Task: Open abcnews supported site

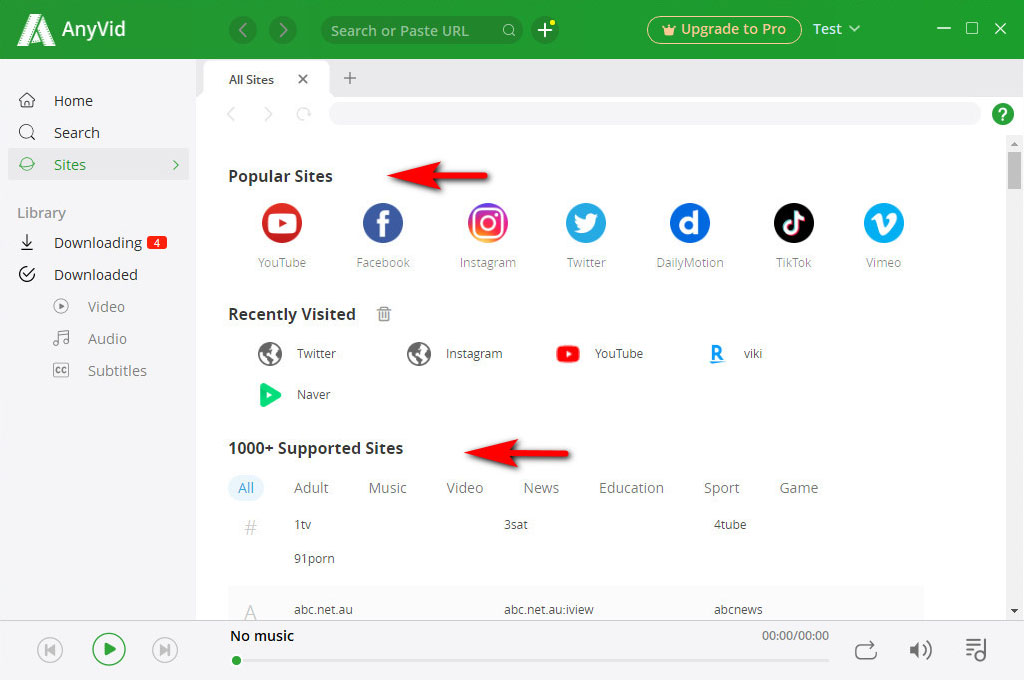Action: click(x=738, y=609)
